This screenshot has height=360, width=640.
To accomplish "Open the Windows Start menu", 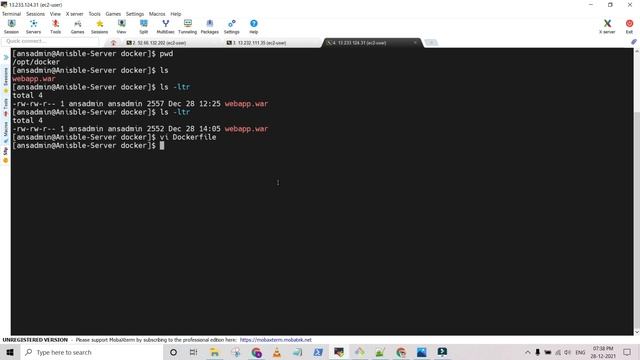I will click(10, 352).
